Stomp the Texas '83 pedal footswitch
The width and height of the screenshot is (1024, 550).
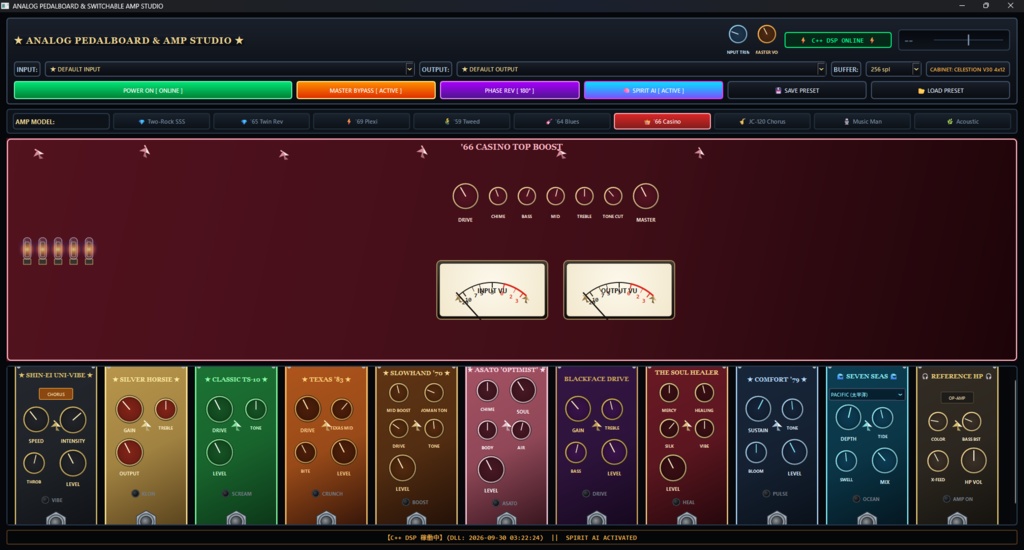(326, 520)
